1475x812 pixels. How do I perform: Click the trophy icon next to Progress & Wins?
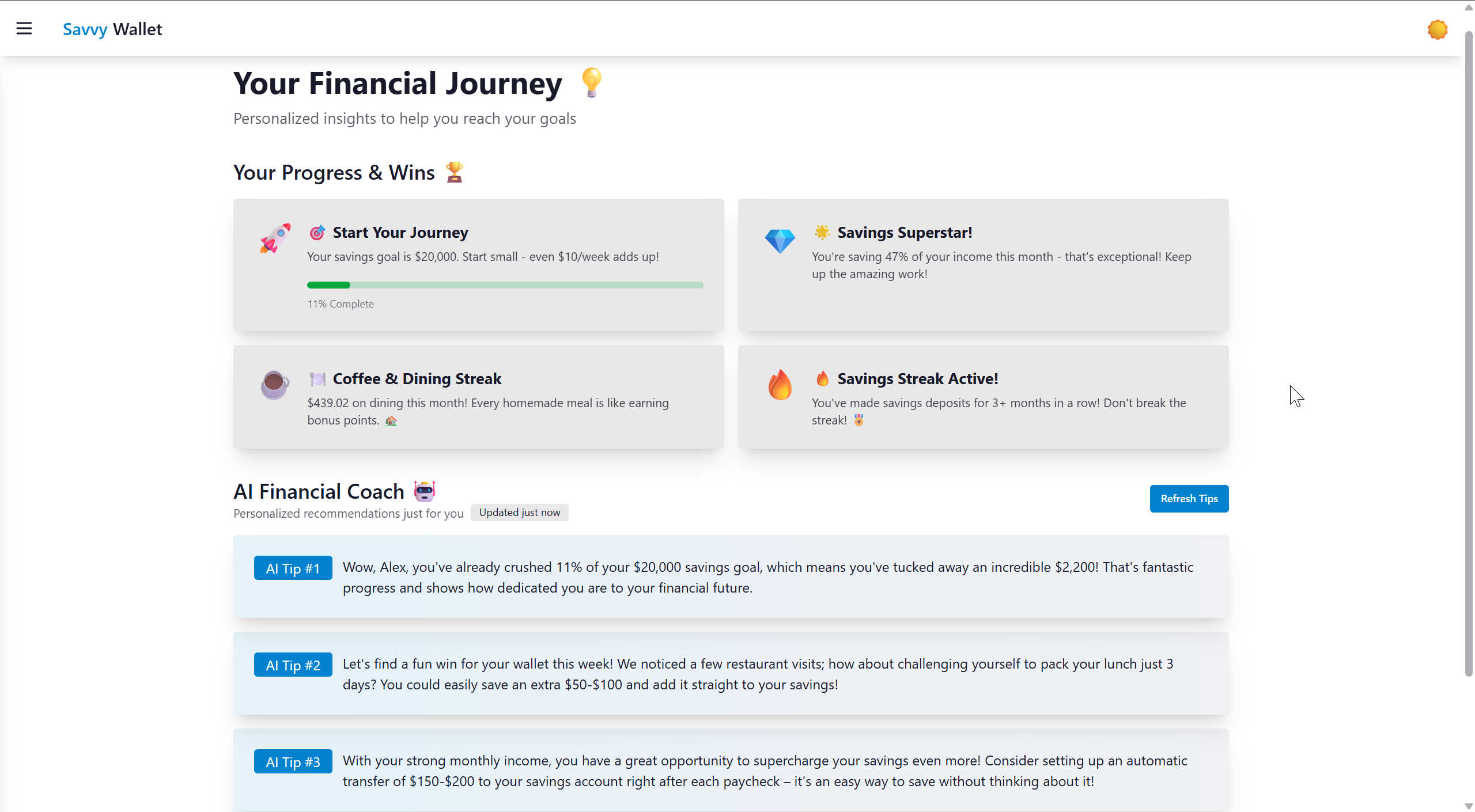(x=455, y=172)
